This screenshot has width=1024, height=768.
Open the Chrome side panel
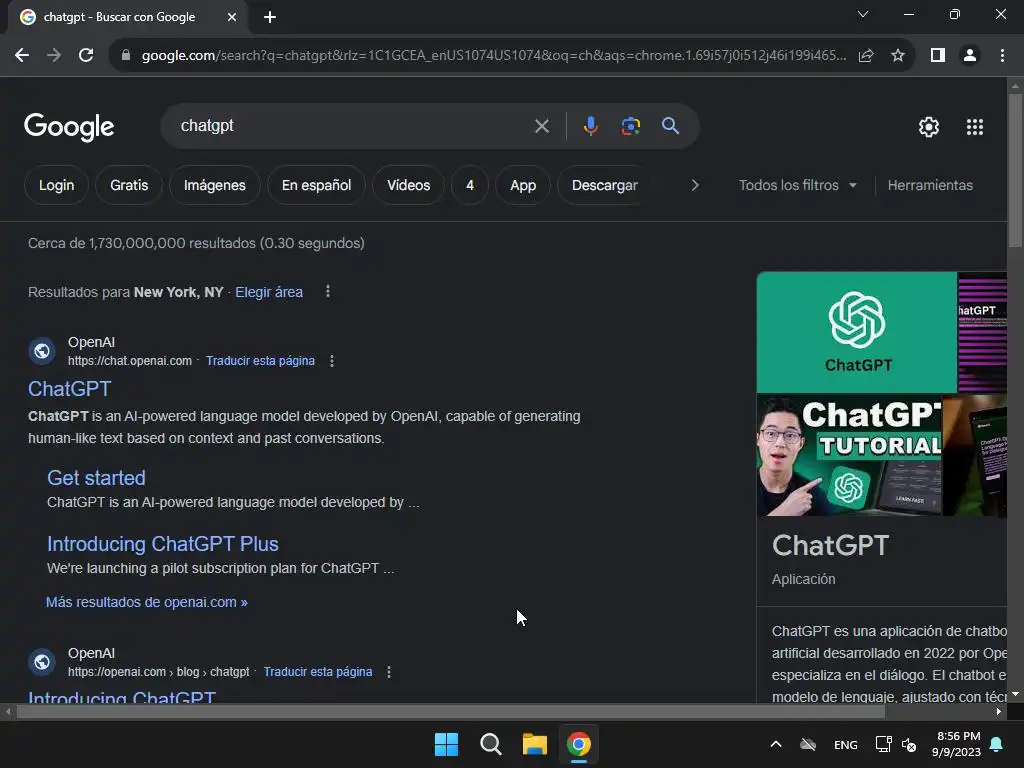938,56
